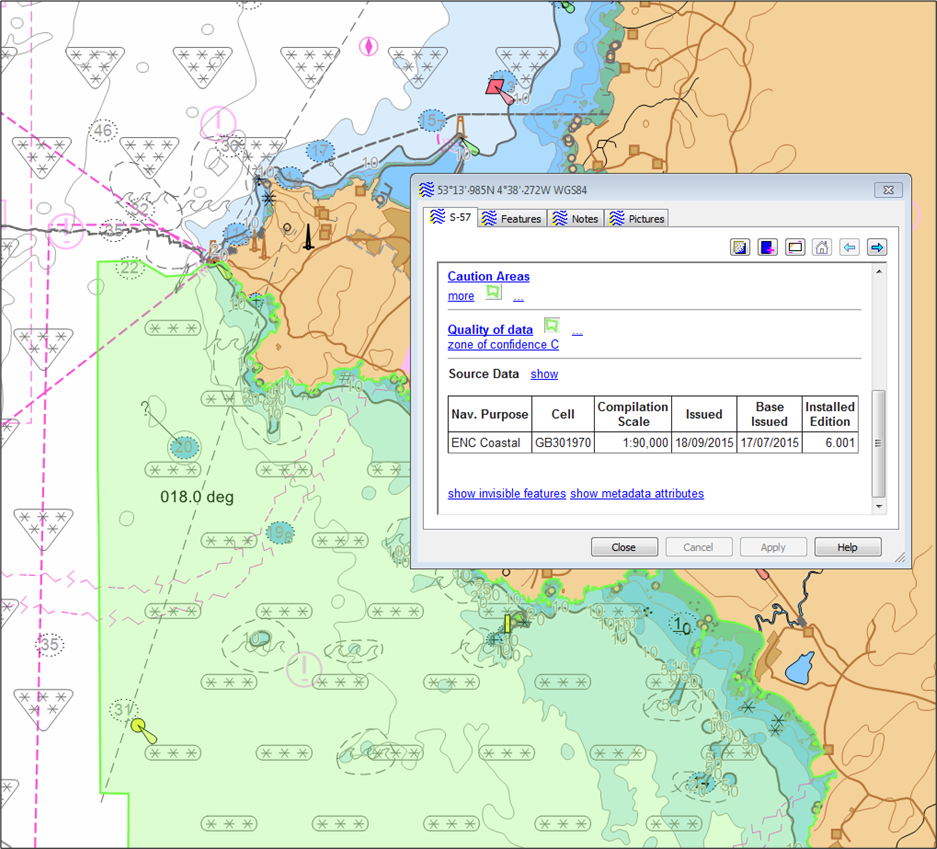Click the home icon in dialog toolbar
937x849 pixels.
[x=821, y=247]
